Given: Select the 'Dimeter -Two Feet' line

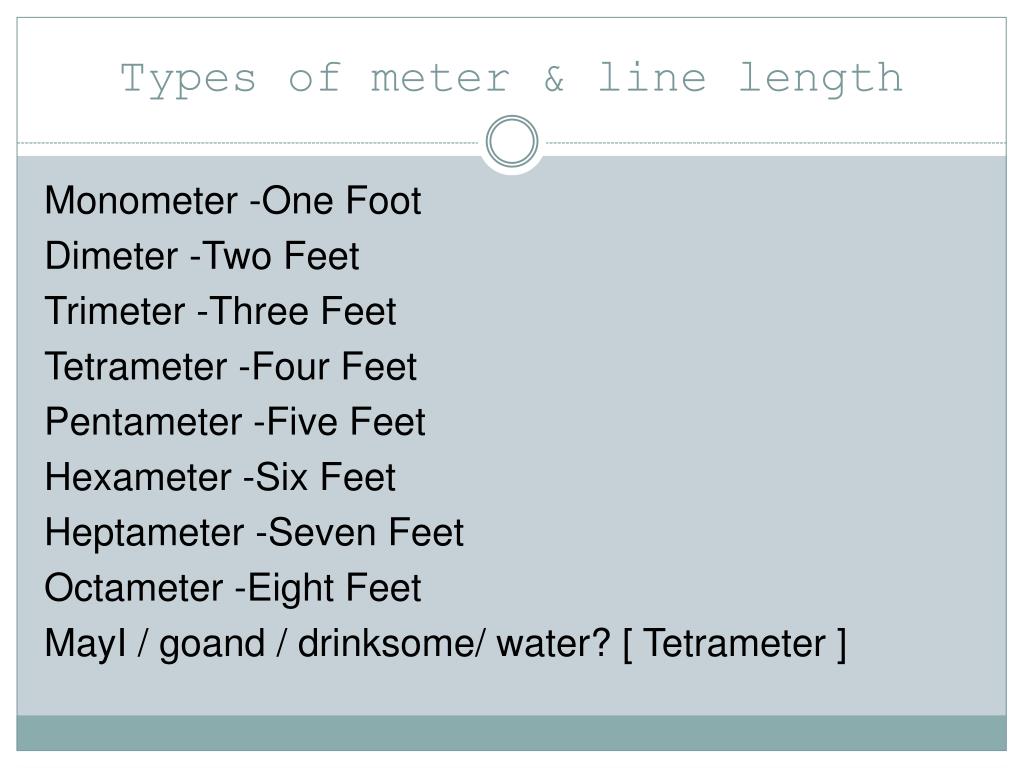Looking at the screenshot, I should (202, 256).
